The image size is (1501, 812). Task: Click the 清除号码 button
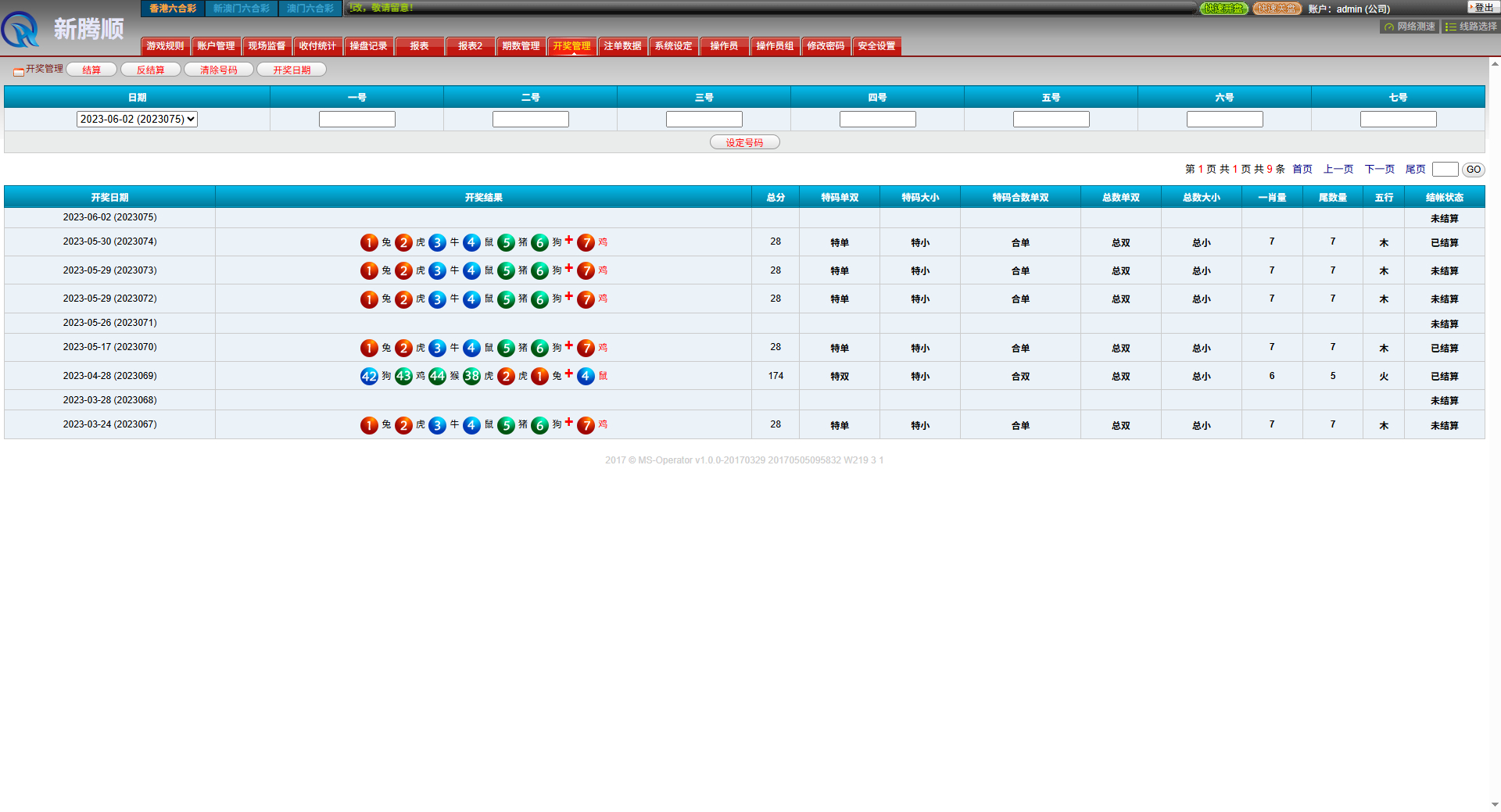click(x=219, y=70)
